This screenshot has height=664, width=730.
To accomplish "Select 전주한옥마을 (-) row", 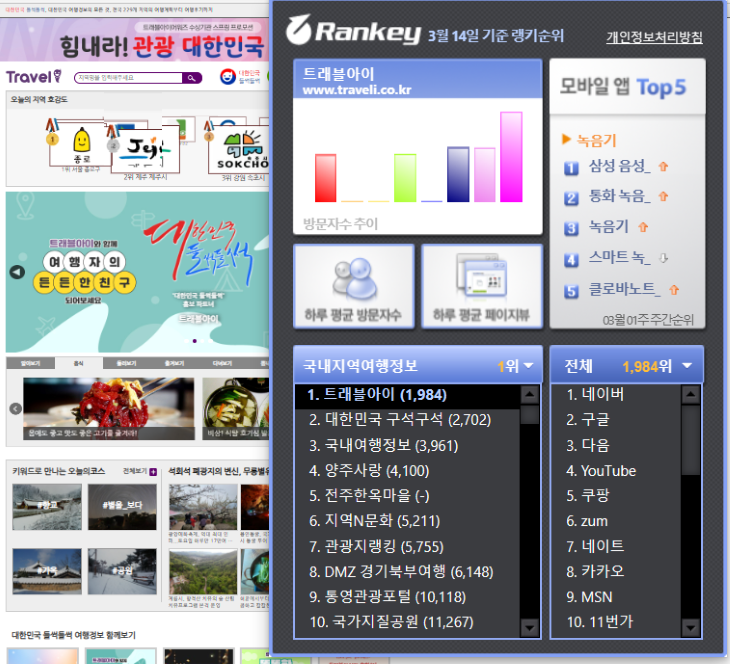I will pyautogui.click(x=408, y=495).
